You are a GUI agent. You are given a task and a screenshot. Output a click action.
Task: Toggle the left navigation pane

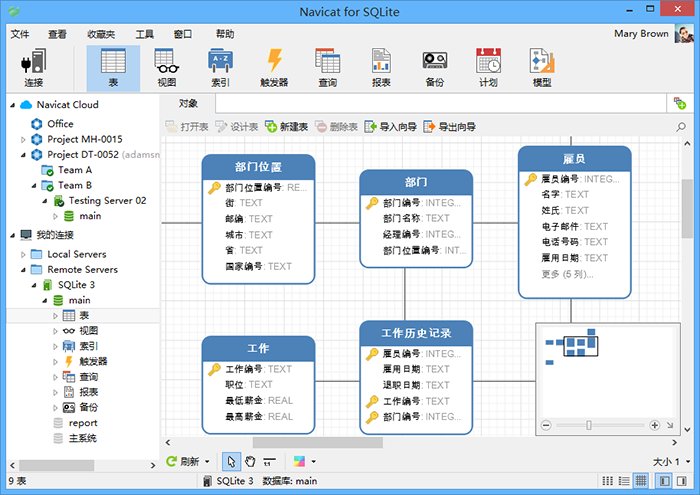pos(664,481)
